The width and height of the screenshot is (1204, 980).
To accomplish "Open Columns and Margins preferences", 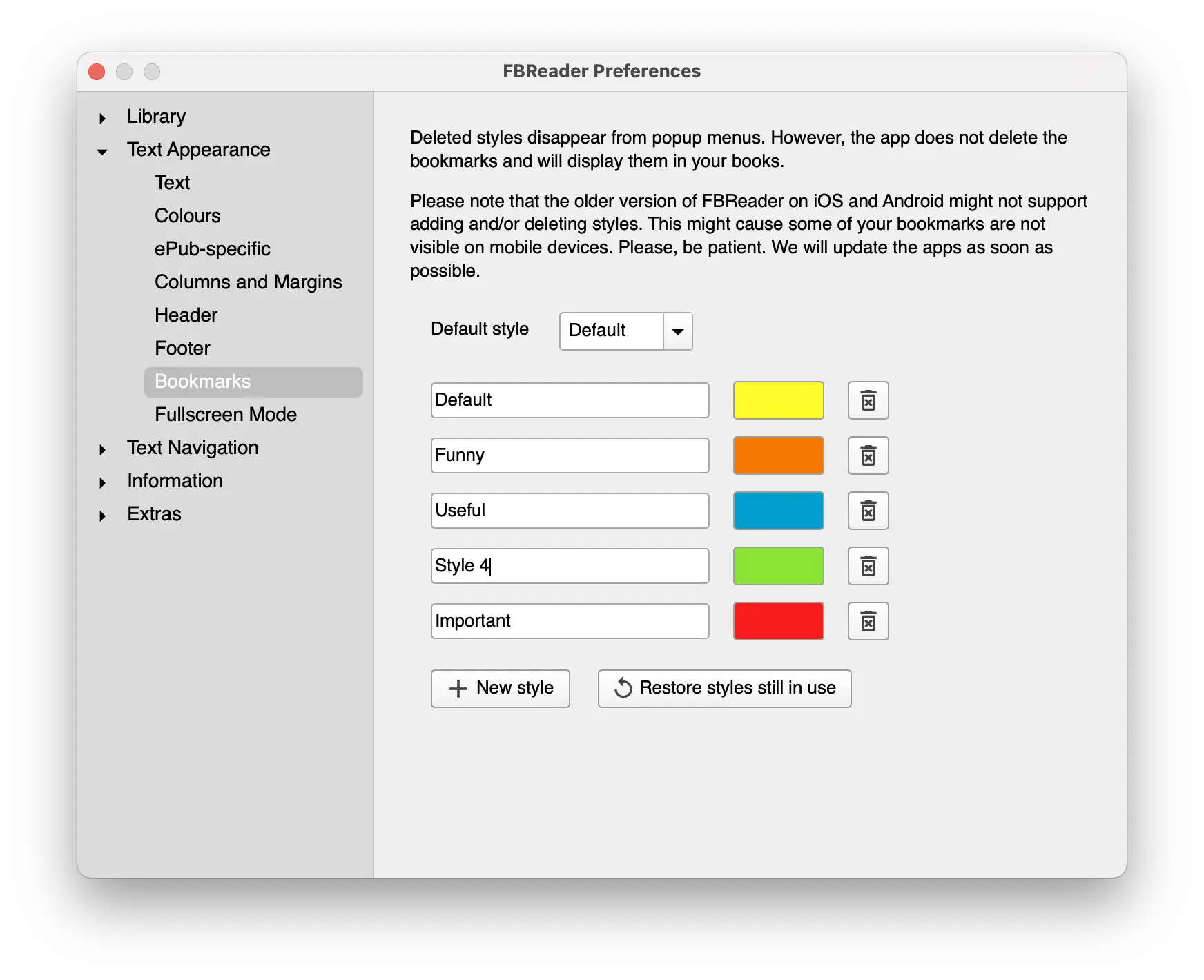I will point(248,282).
